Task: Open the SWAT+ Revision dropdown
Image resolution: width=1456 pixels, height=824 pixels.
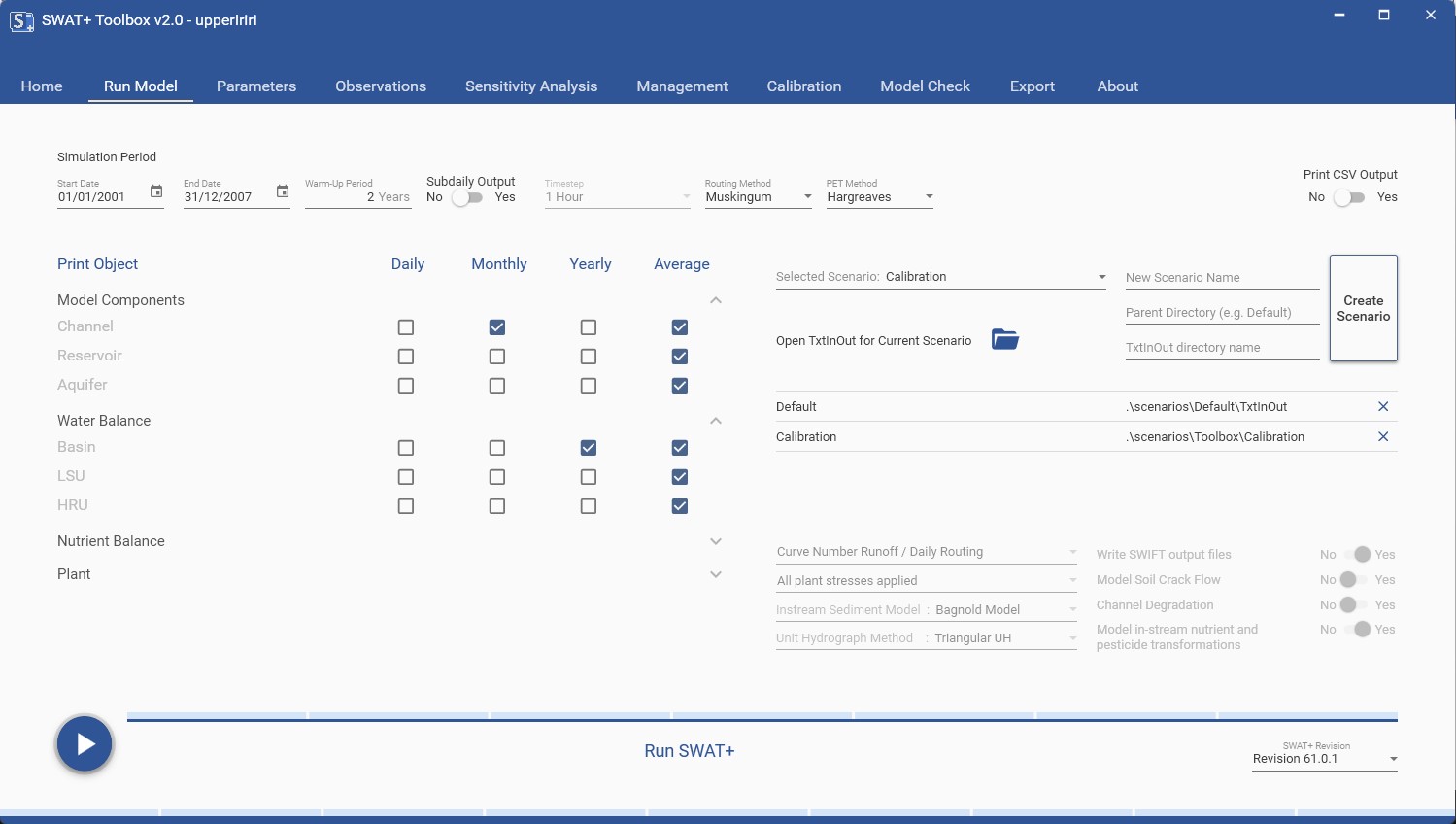Action: tap(1325, 759)
